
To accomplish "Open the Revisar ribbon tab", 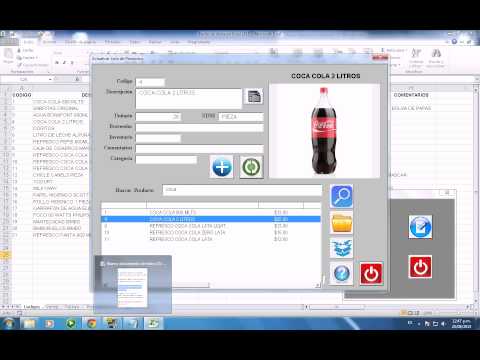I will pyautogui.click(x=155, y=42).
